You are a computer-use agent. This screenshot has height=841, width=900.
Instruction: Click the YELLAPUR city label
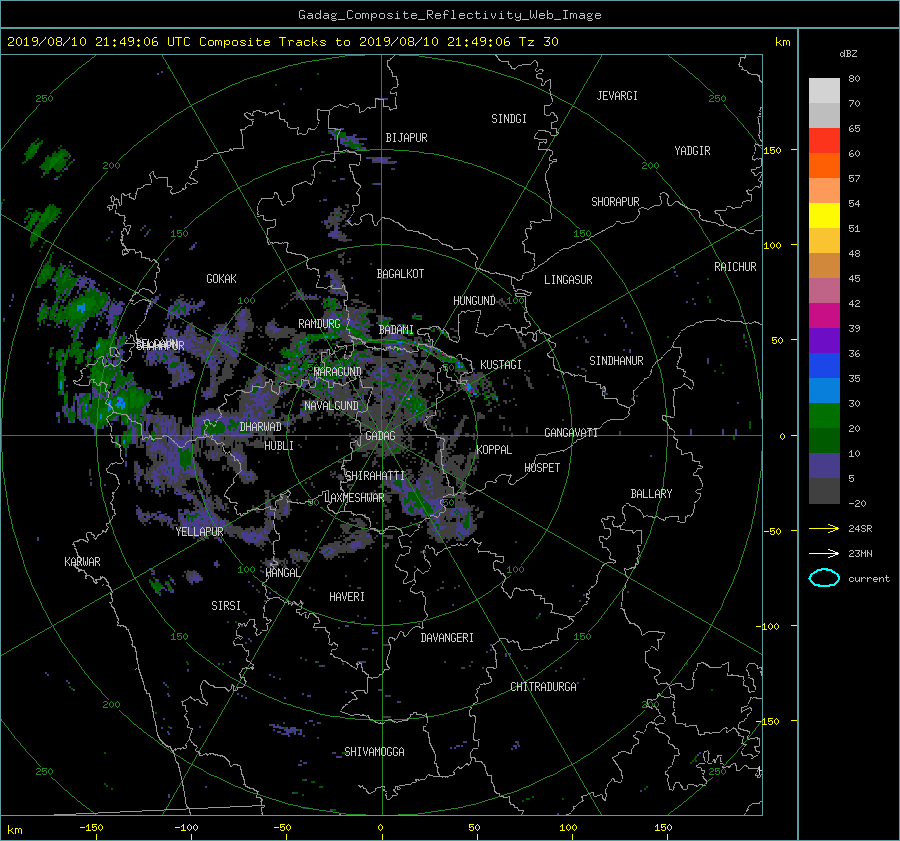point(199,532)
